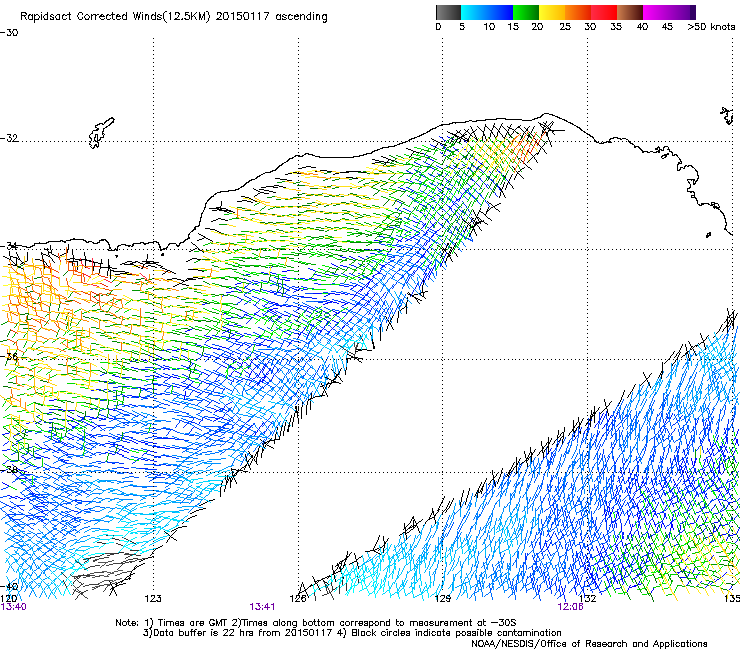Click the yellow 20-25 knots legend swatch

(552, 12)
